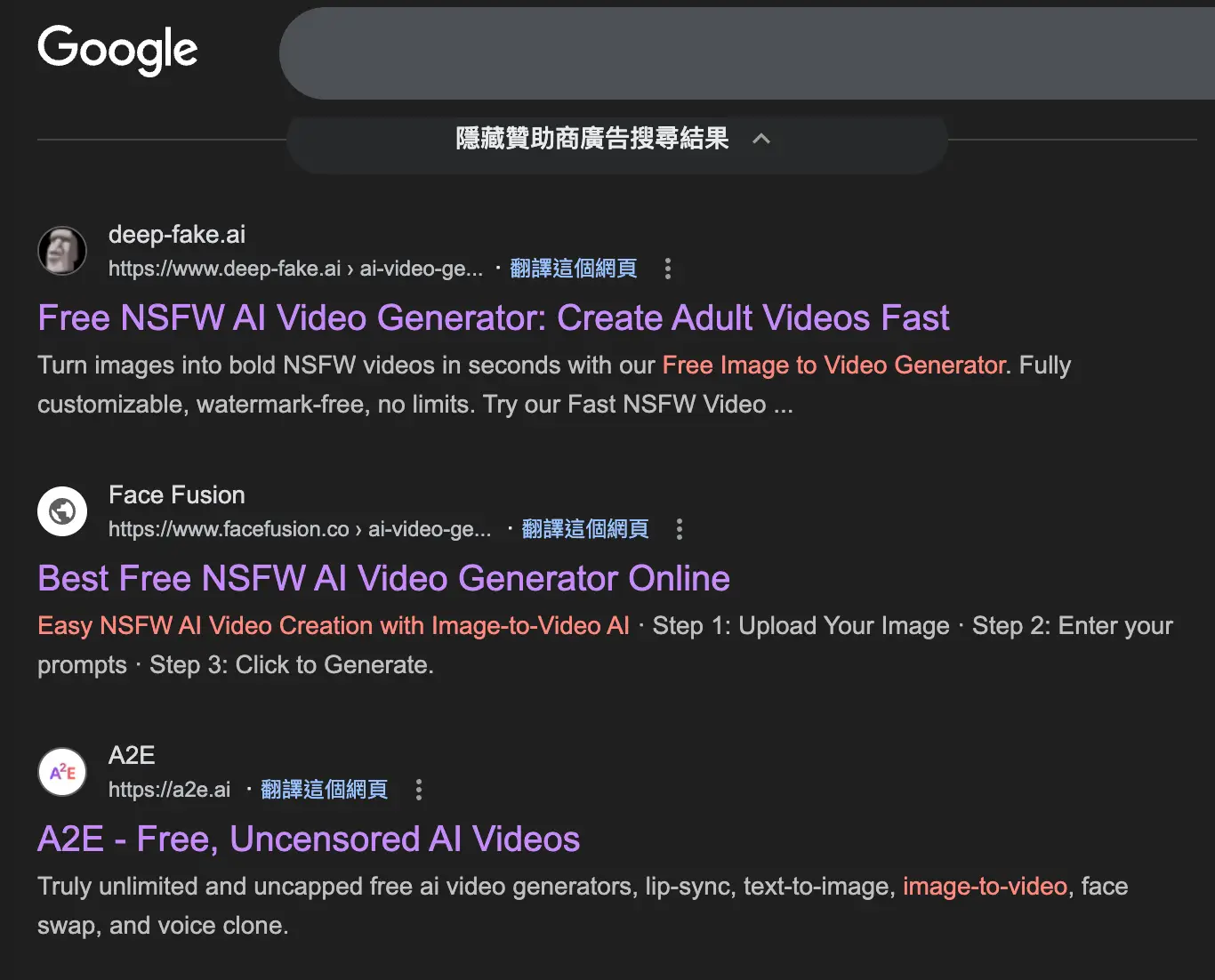Click the "Face Fusion" site name
The image size is (1215, 980).
click(176, 495)
